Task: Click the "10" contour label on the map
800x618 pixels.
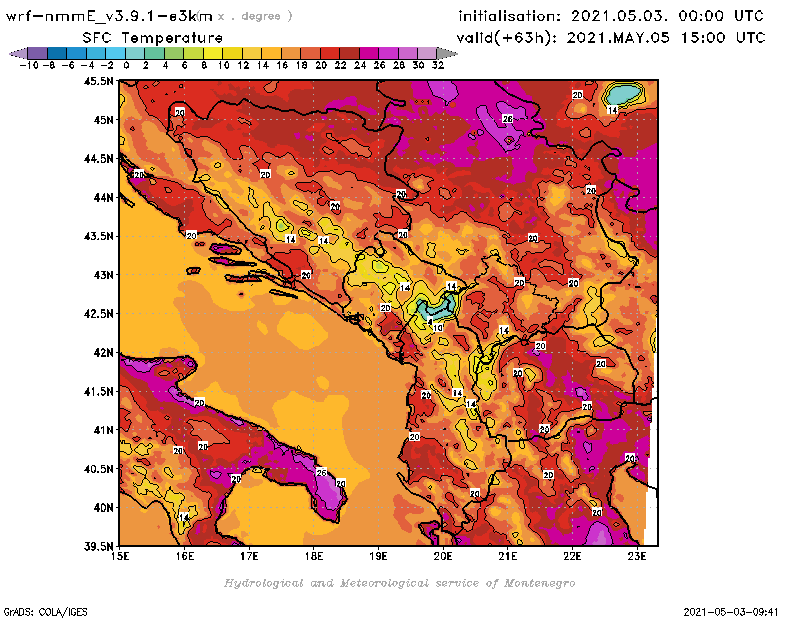Action: point(438,328)
